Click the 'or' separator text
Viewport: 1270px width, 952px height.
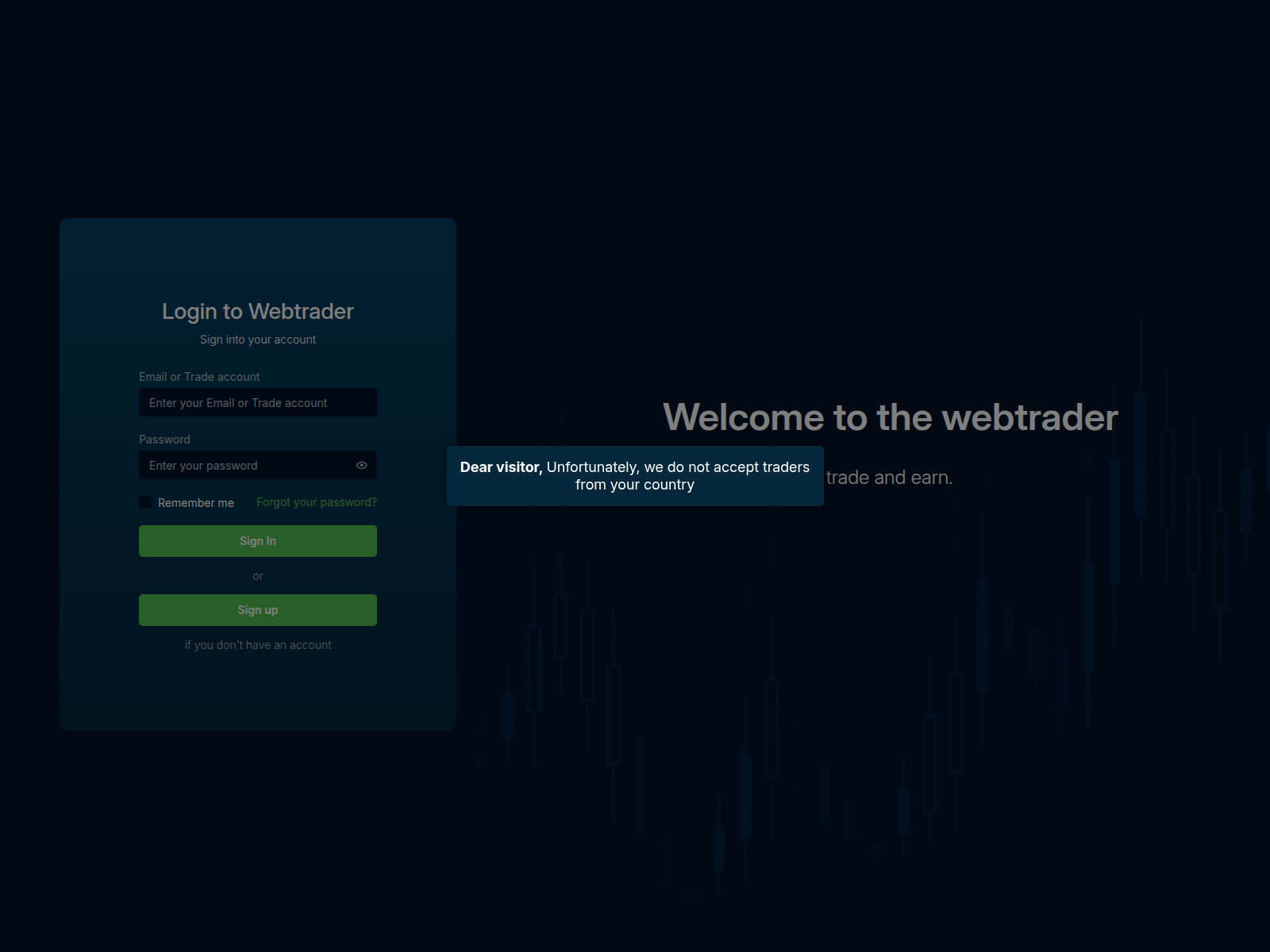coord(258,576)
